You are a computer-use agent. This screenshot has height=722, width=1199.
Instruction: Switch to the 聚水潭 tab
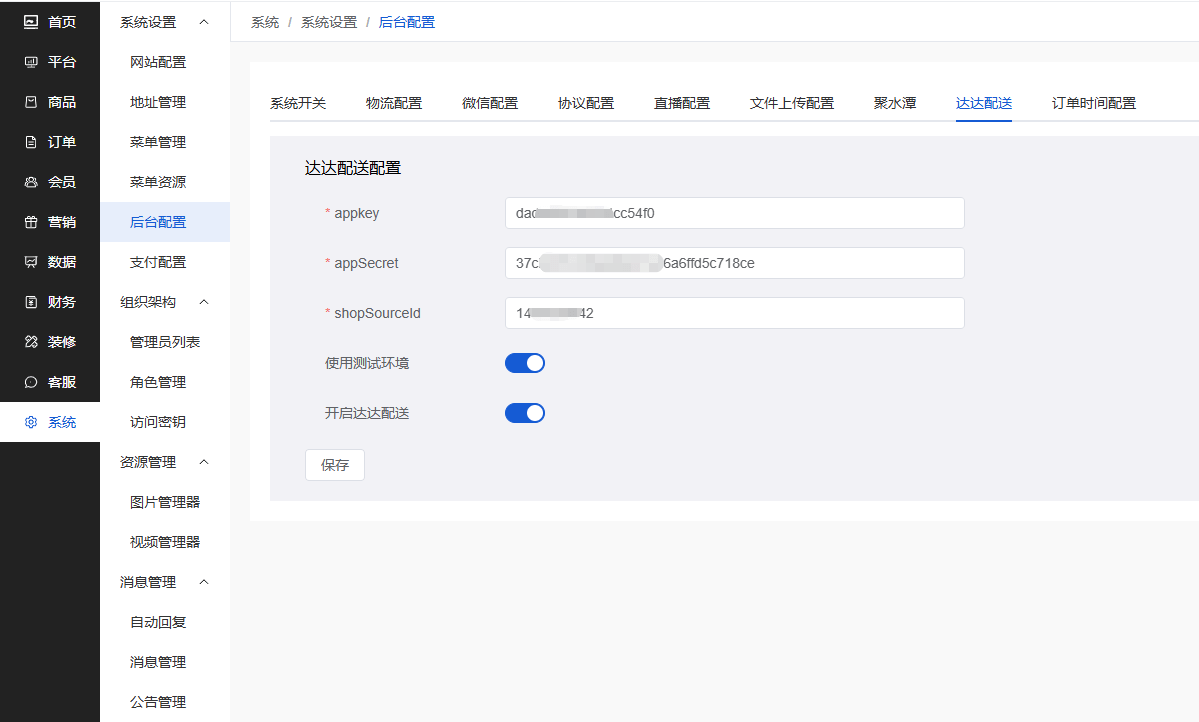895,103
